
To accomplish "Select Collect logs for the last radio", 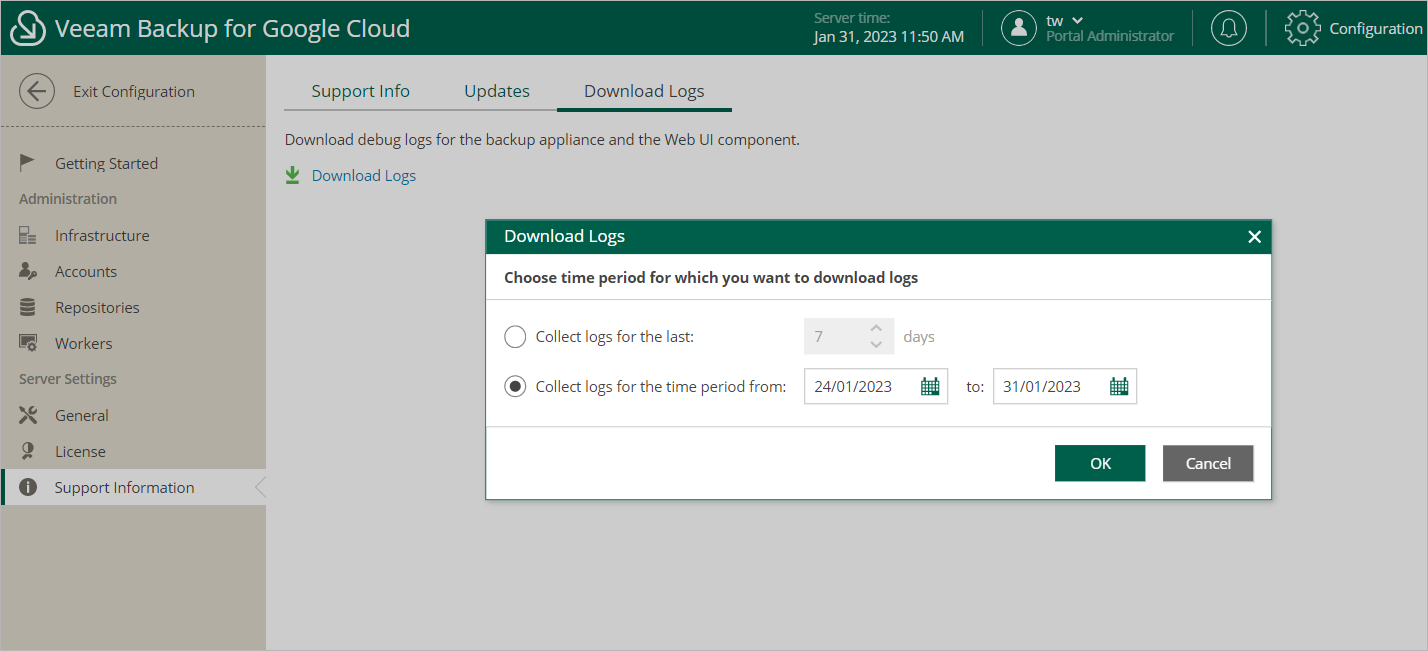I will (x=515, y=337).
